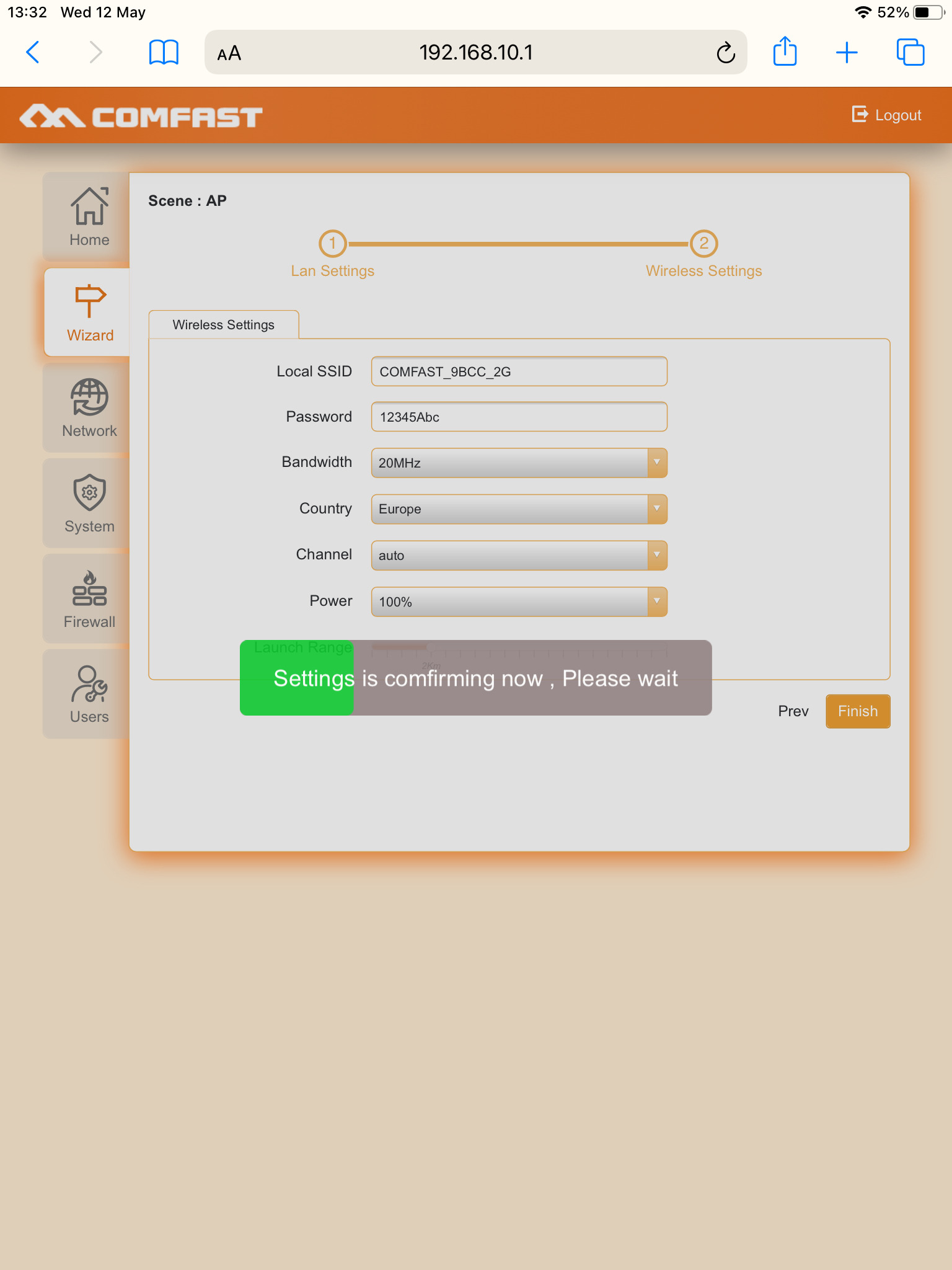
Task: Expand the Bandwidth dropdown
Action: (x=519, y=463)
